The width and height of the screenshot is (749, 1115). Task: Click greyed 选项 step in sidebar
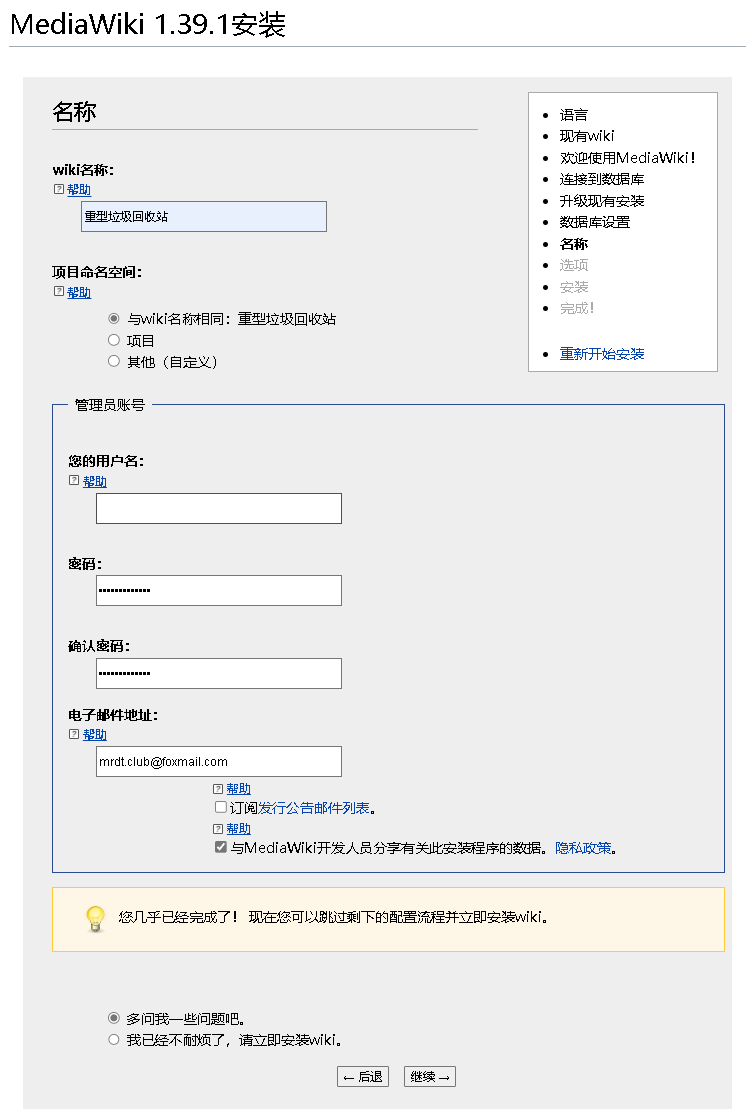[x=573, y=265]
